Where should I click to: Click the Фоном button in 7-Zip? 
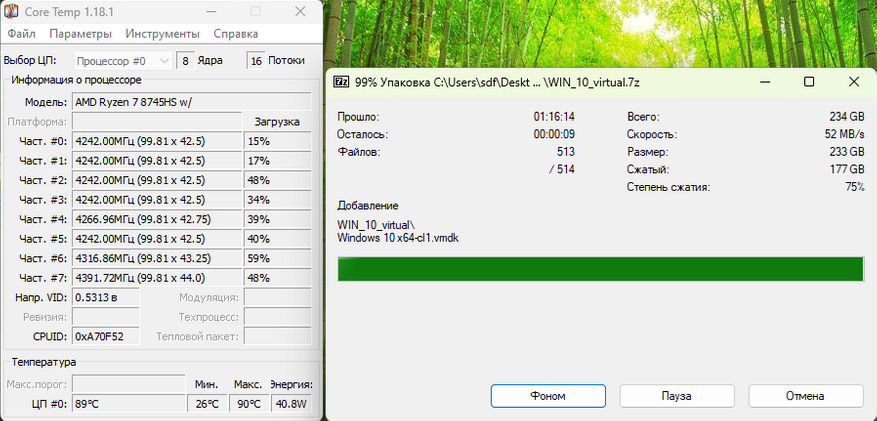[x=548, y=396]
